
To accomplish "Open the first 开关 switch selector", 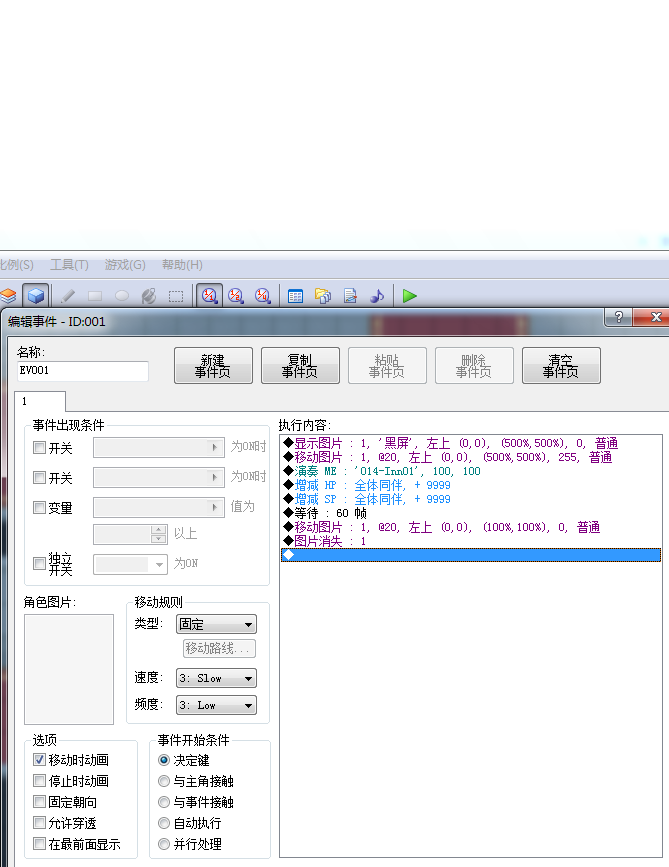I will tap(159, 447).
